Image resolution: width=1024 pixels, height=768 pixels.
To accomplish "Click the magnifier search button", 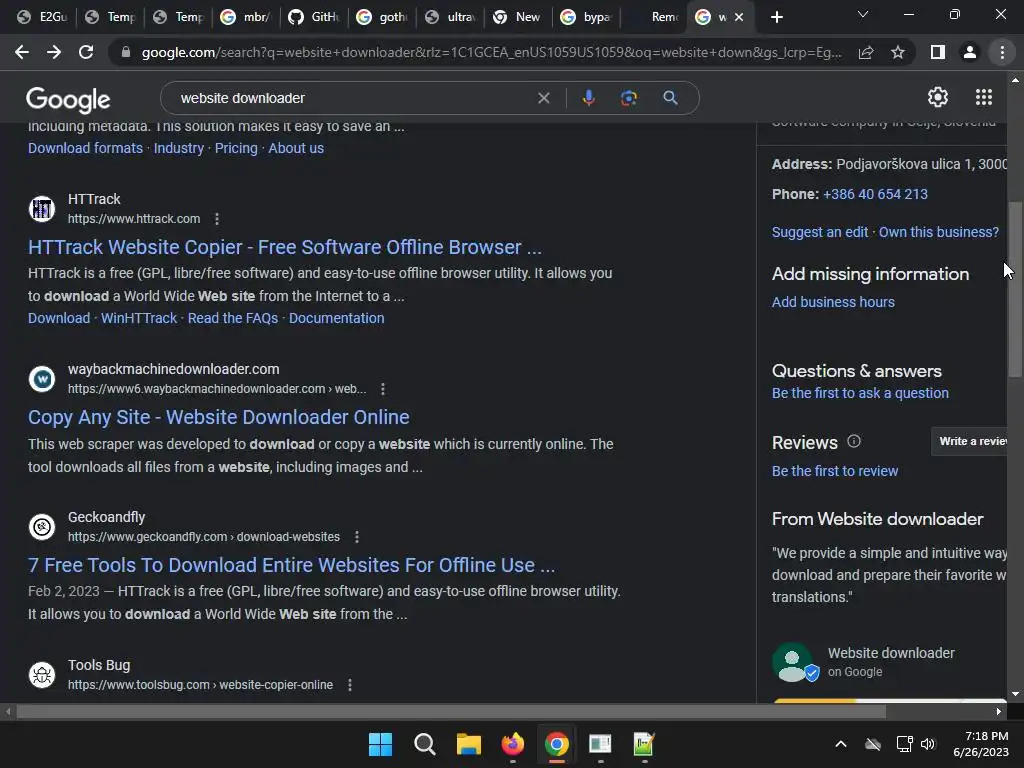I will [670, 98].
